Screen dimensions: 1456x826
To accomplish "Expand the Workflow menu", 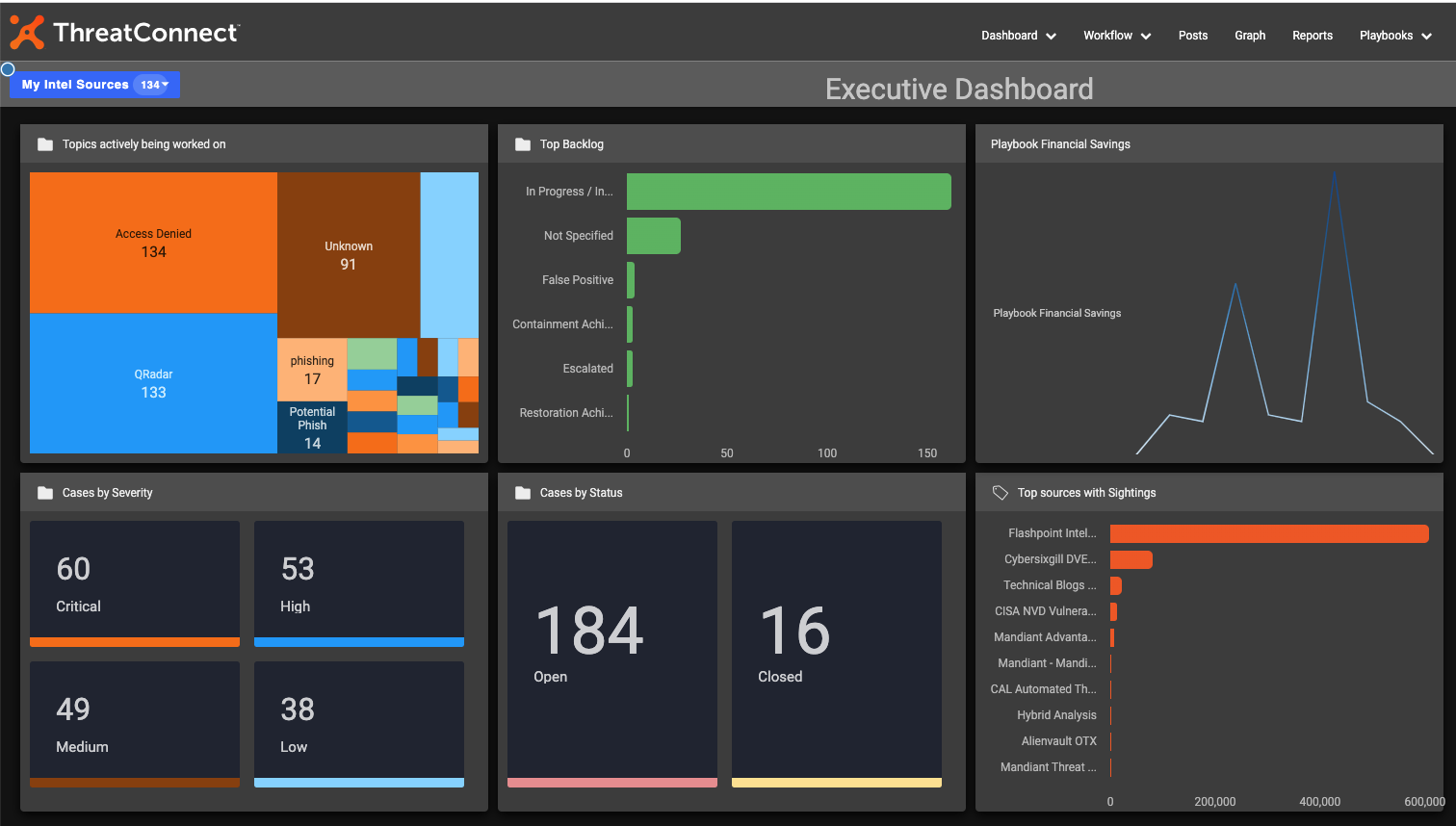I will coord(1117,36).
